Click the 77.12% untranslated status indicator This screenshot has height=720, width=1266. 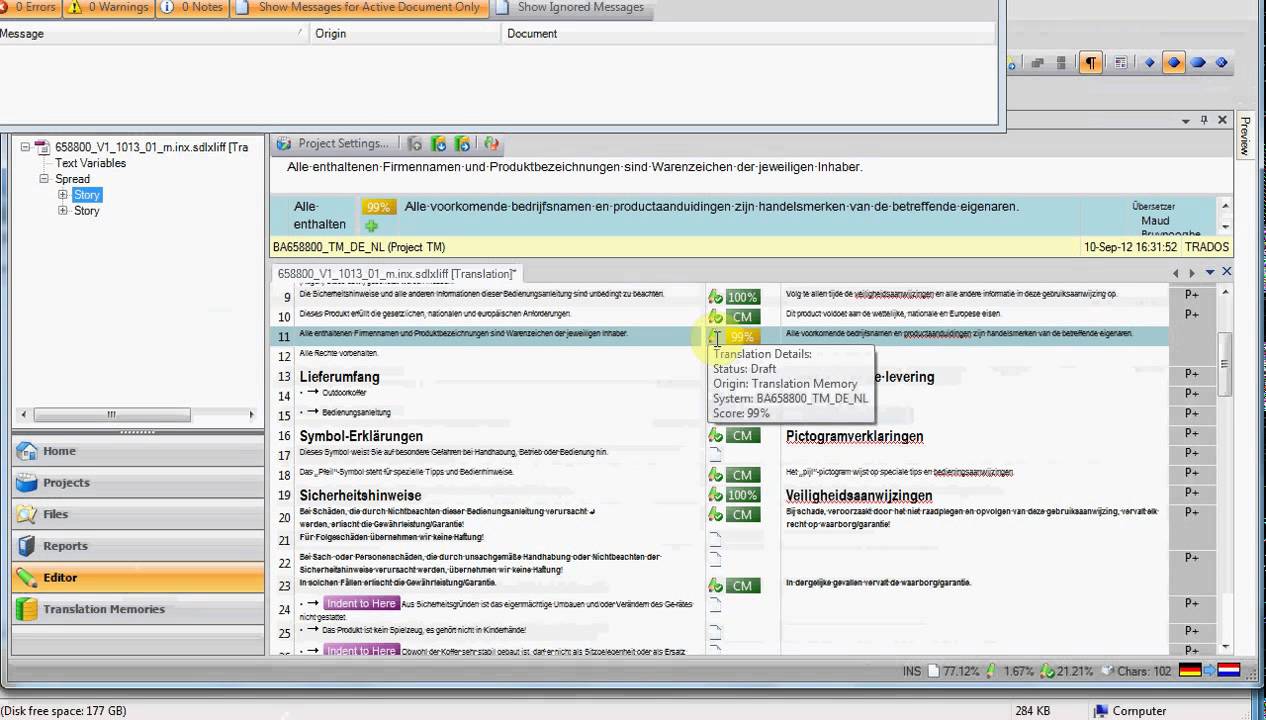tap(953, 671)
